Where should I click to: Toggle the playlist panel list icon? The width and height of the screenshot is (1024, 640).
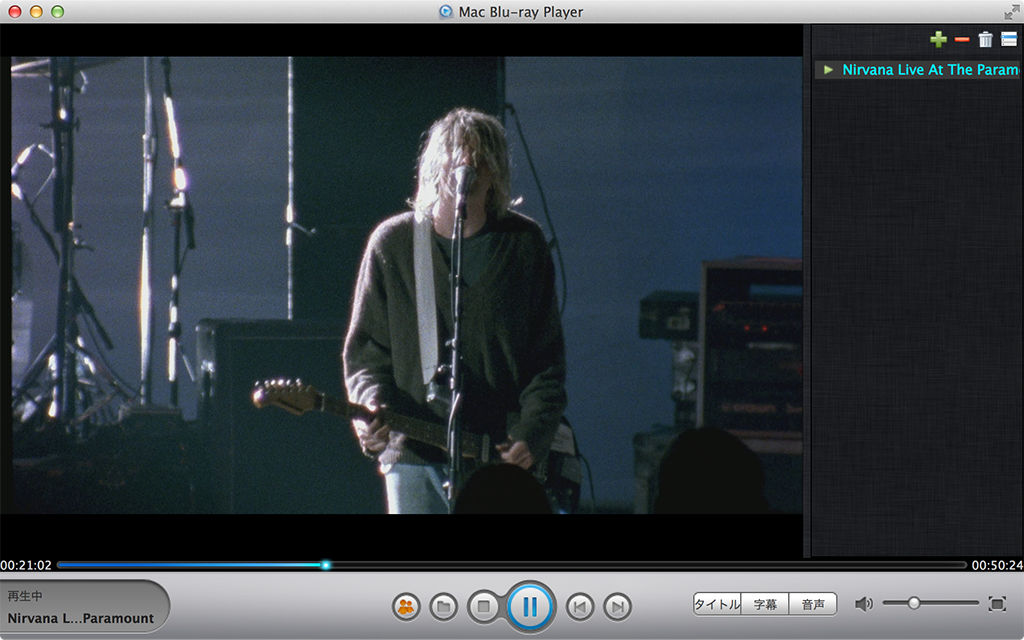(x=1009, y=39)
